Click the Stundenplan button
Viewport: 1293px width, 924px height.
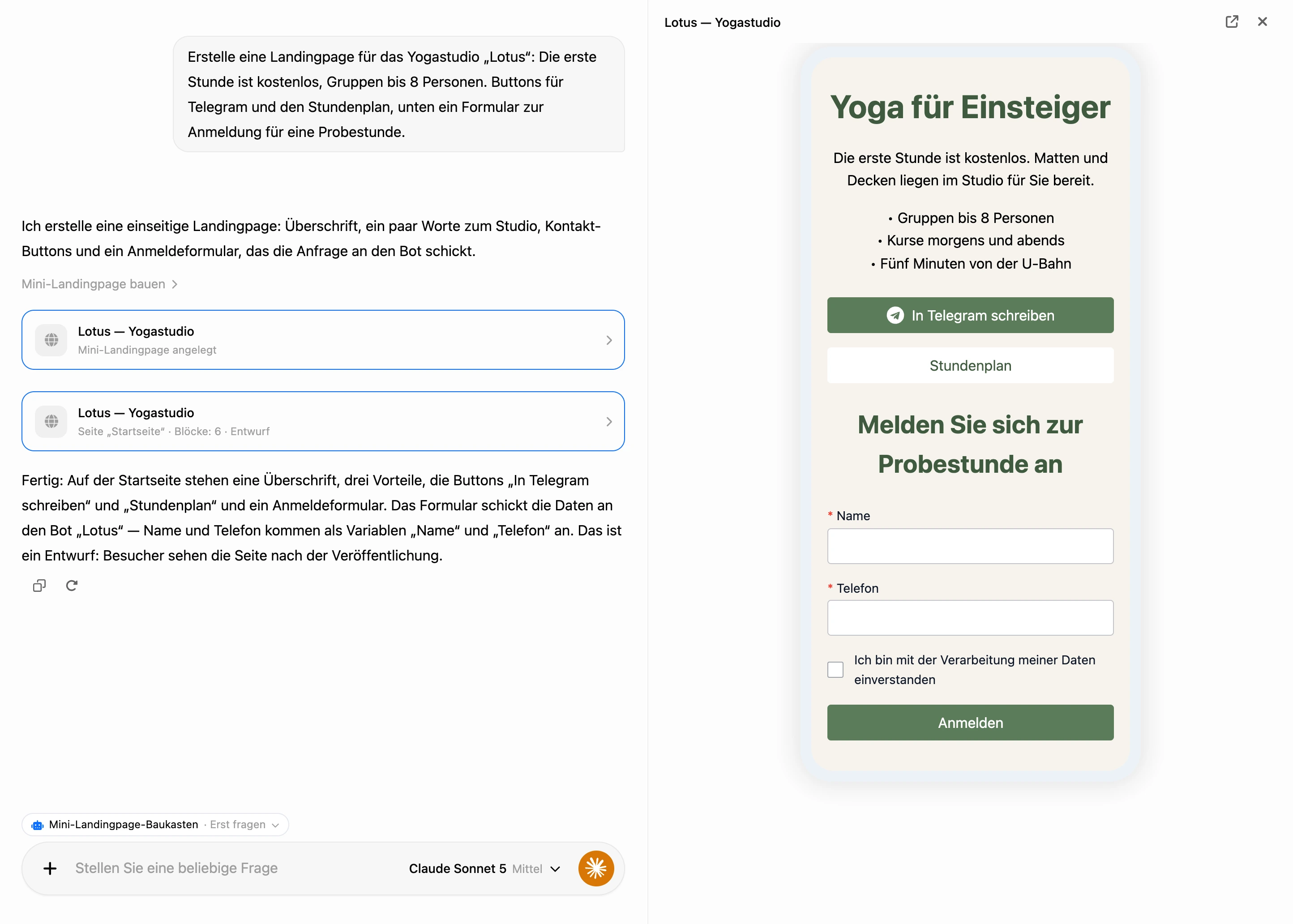(x=970, y=365)
